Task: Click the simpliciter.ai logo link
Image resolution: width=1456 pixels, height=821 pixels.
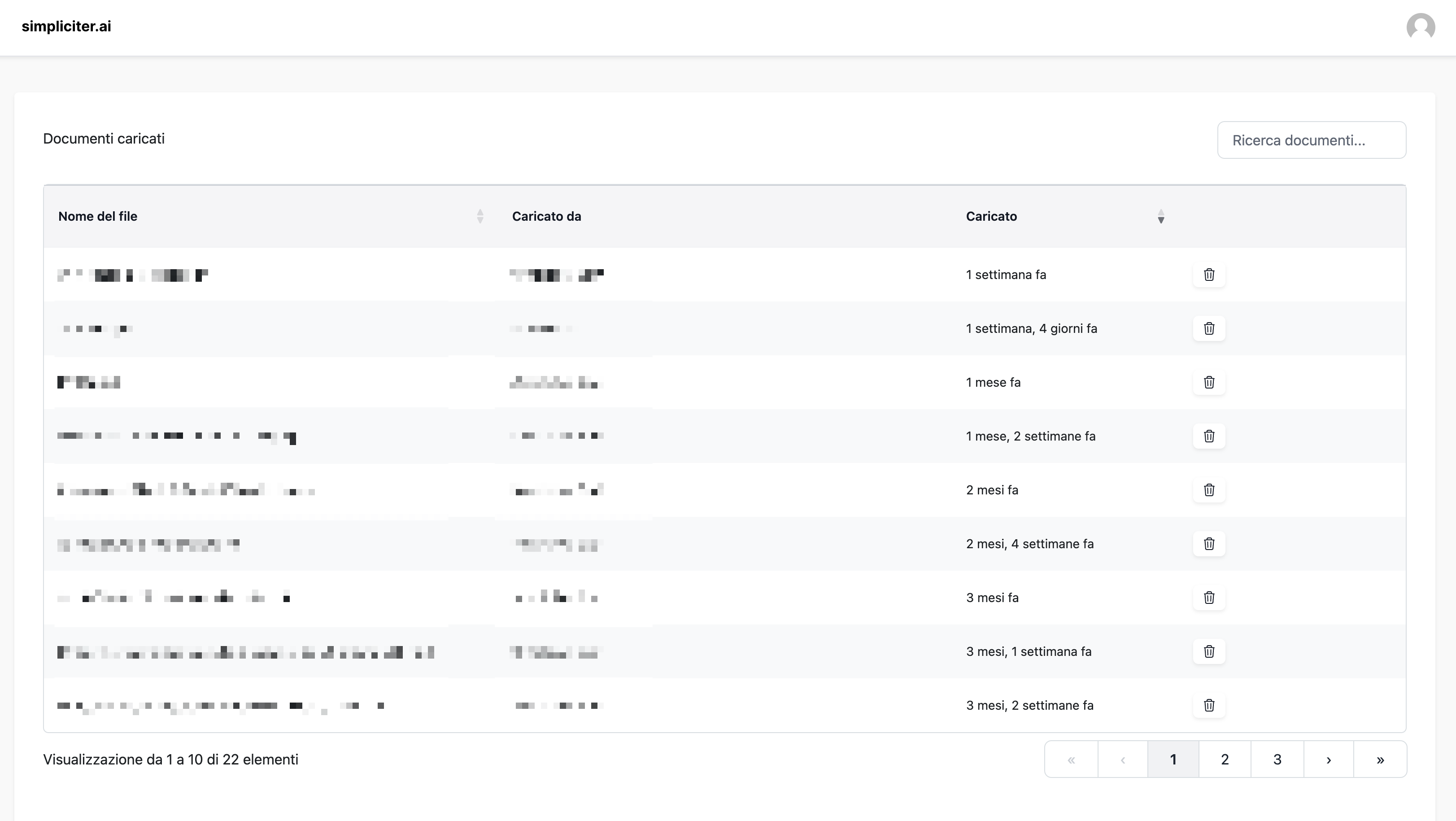Action: (x=66, y=26)
